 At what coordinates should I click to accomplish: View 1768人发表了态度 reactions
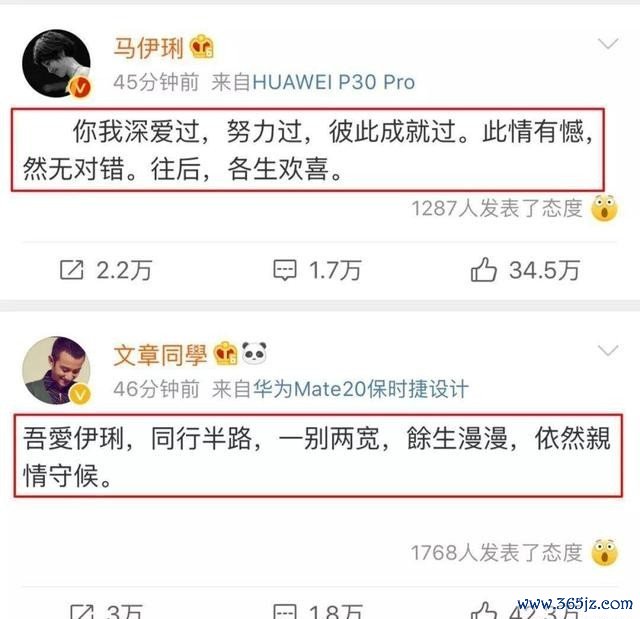(x=497, y=553)
